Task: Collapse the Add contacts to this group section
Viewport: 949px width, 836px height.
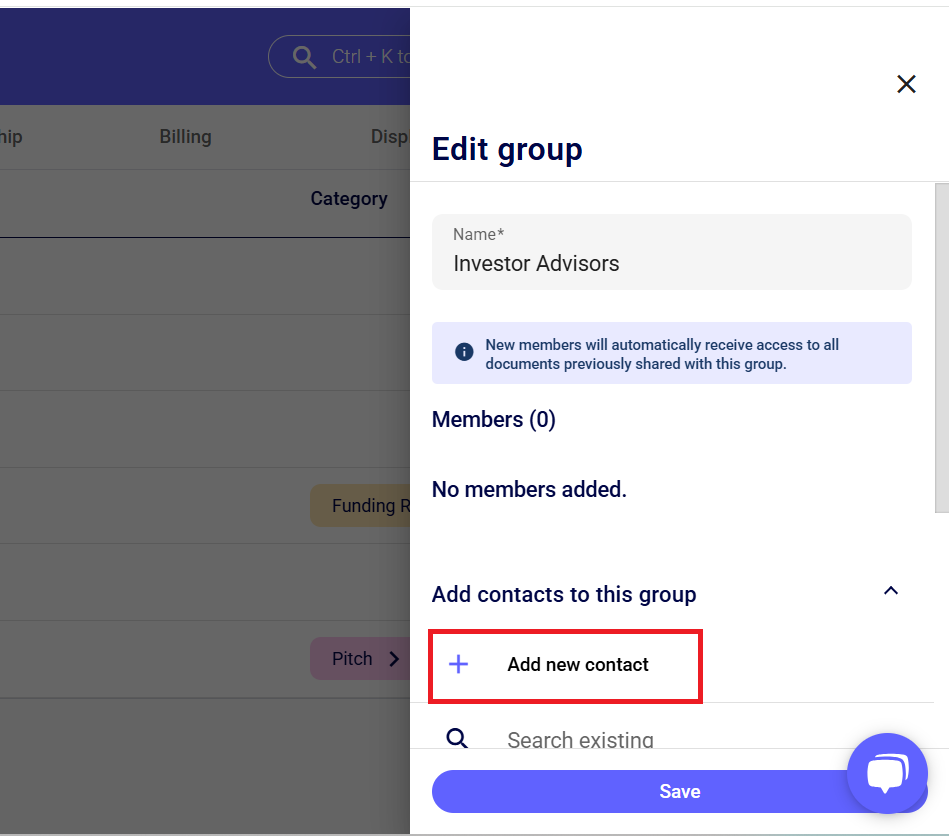Action: (891, 592)
